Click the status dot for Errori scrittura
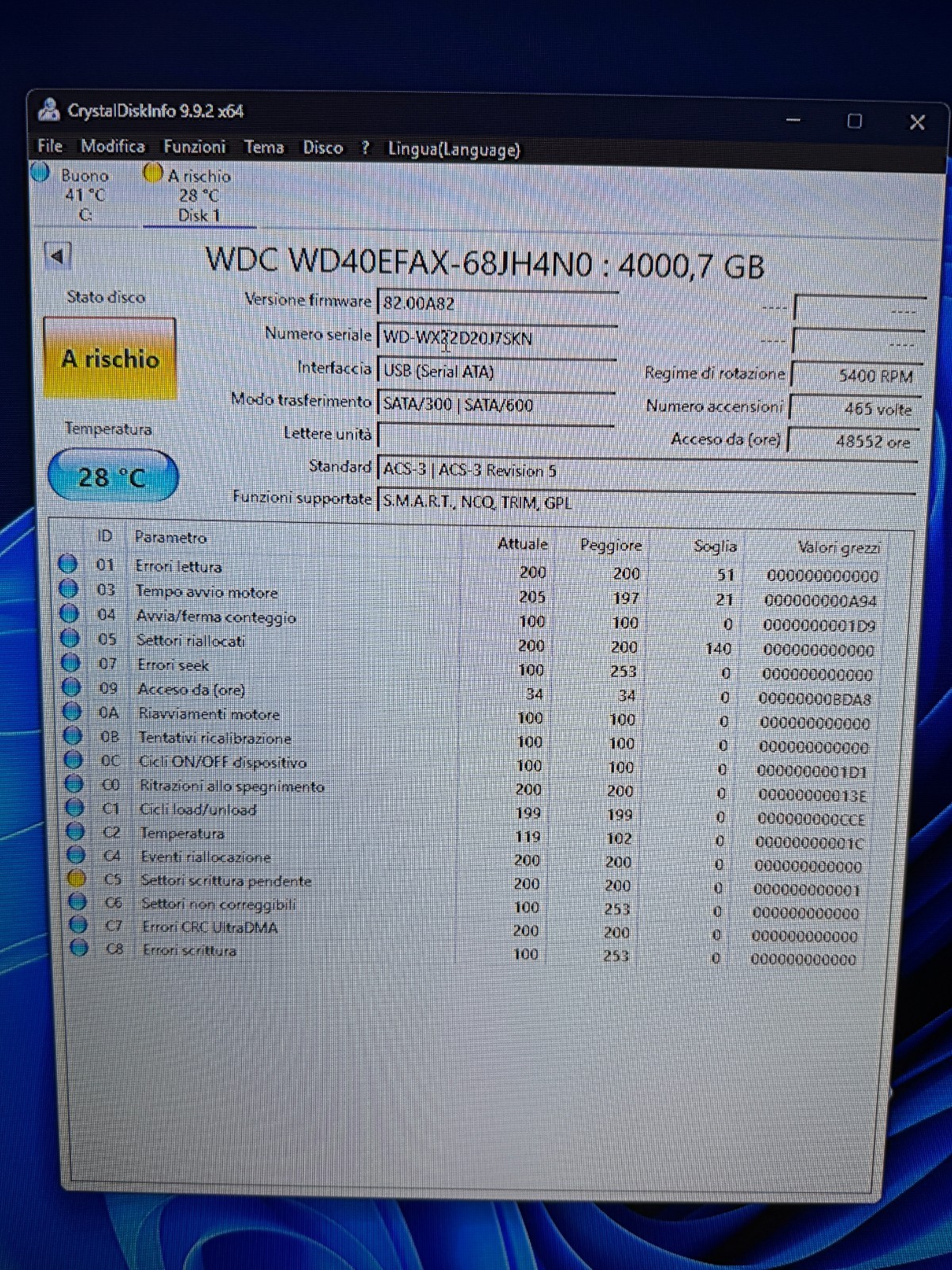The image size is (952, 1270). coord(79,947)
